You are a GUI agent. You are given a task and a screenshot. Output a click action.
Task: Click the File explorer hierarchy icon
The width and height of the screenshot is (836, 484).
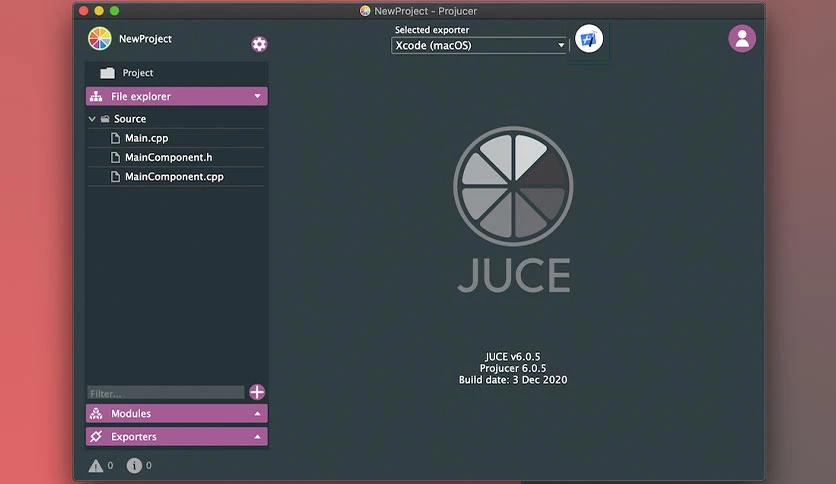click(x=96, y=96)
